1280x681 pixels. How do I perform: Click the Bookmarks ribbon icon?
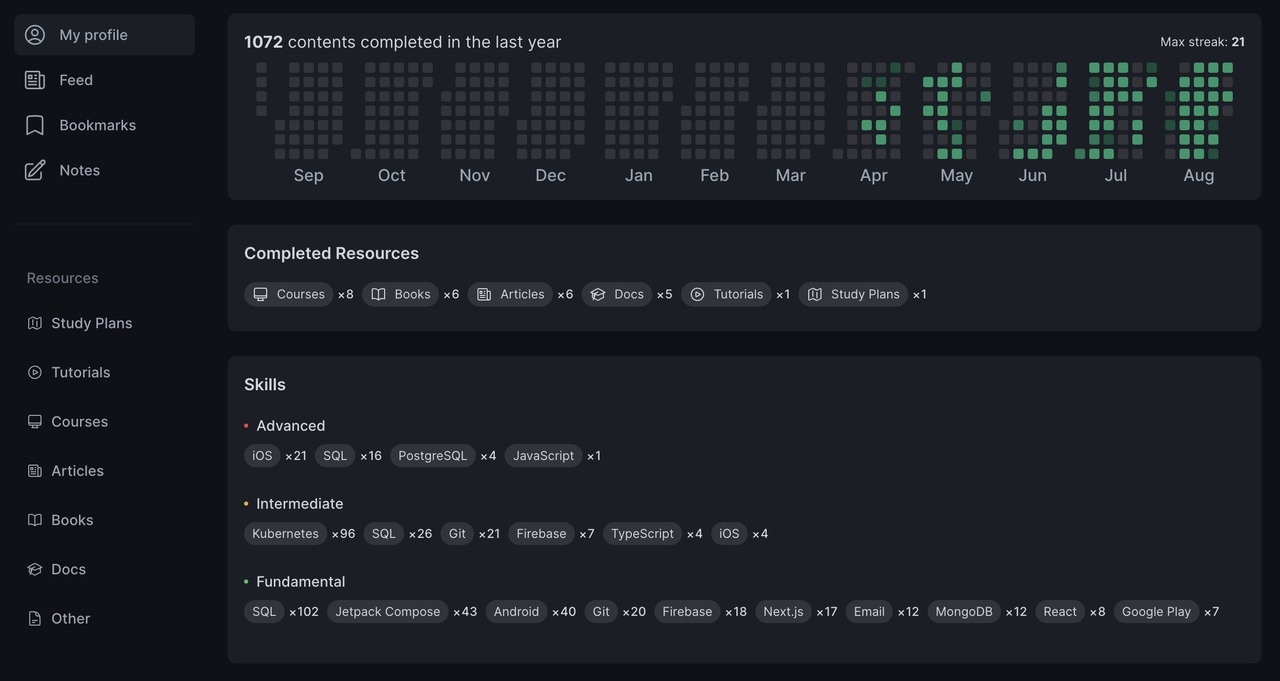click(x=35, y=125)
